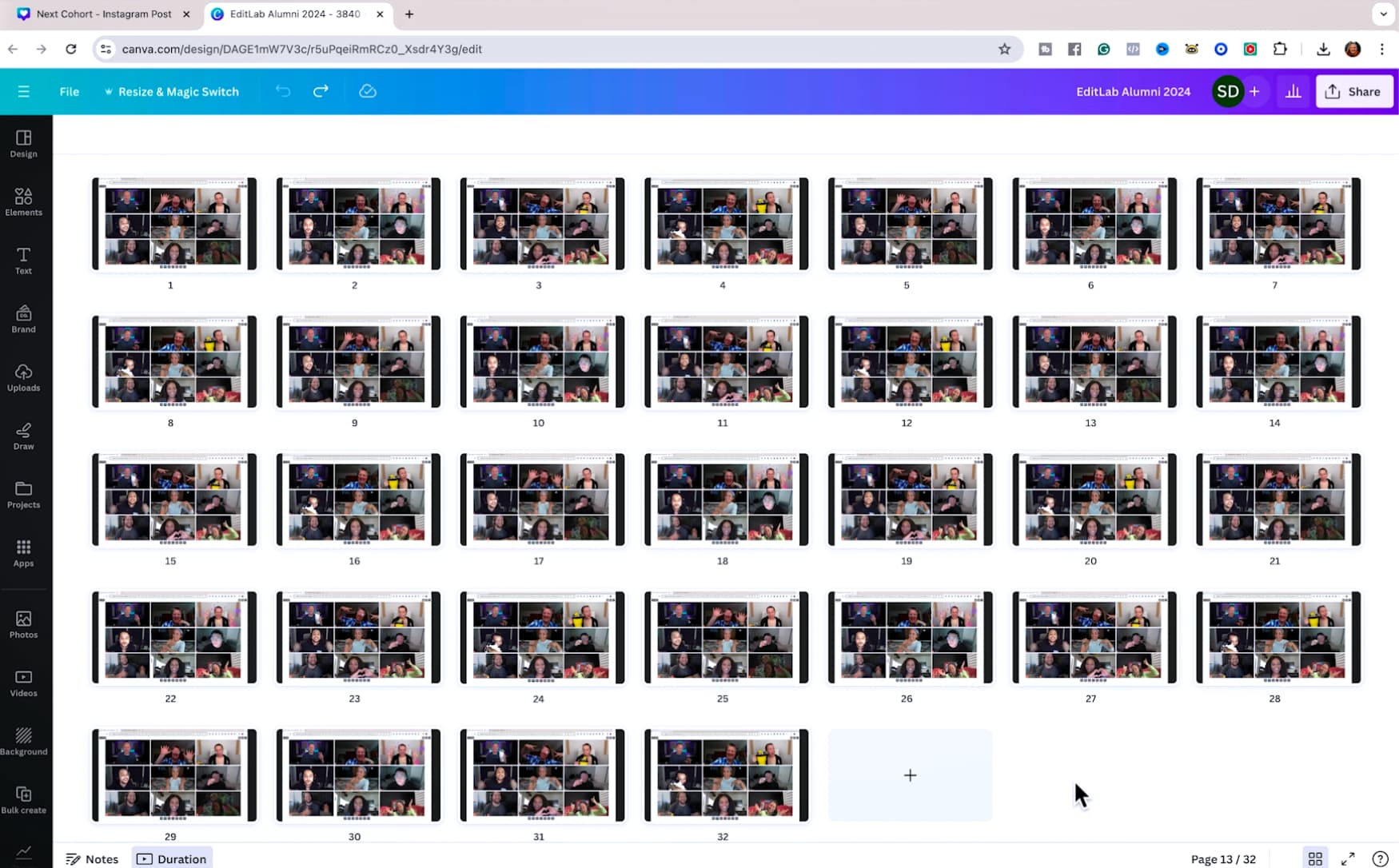The width and height of the screenshot is (1399, 868).
Task: Open browser extensions puzzle icon
Action: tap(1280, 49)
